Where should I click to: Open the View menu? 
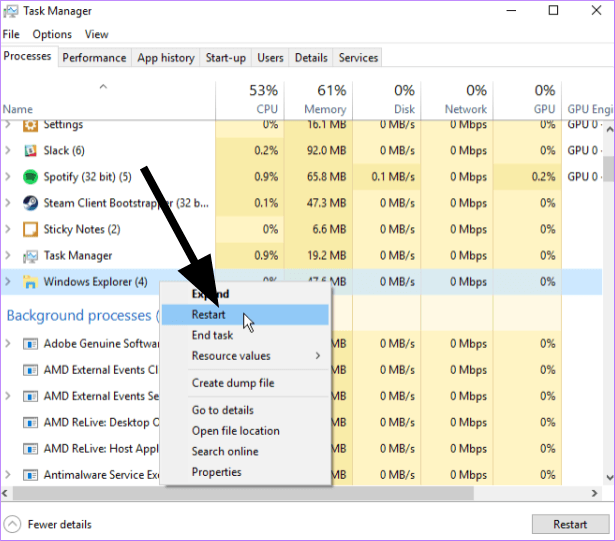tap(96, 35)
